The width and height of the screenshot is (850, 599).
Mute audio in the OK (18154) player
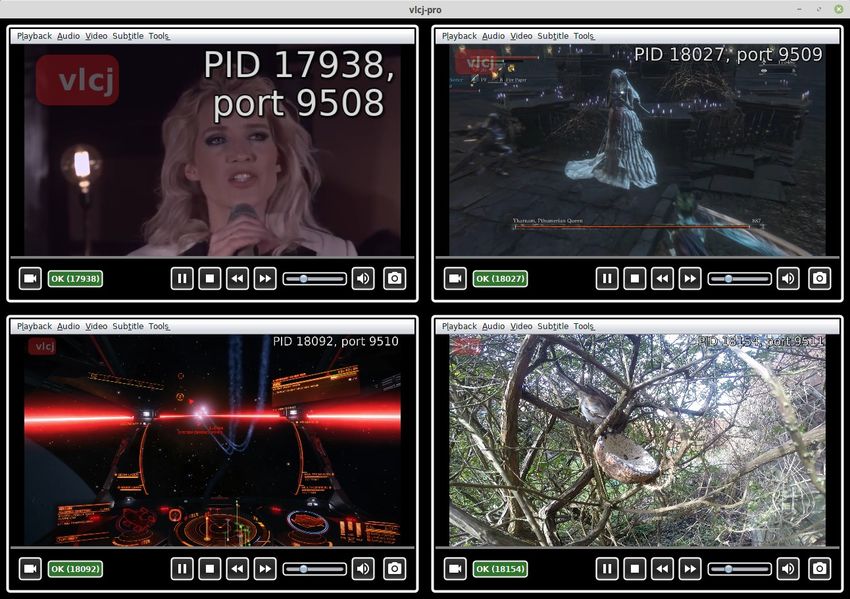788,569
